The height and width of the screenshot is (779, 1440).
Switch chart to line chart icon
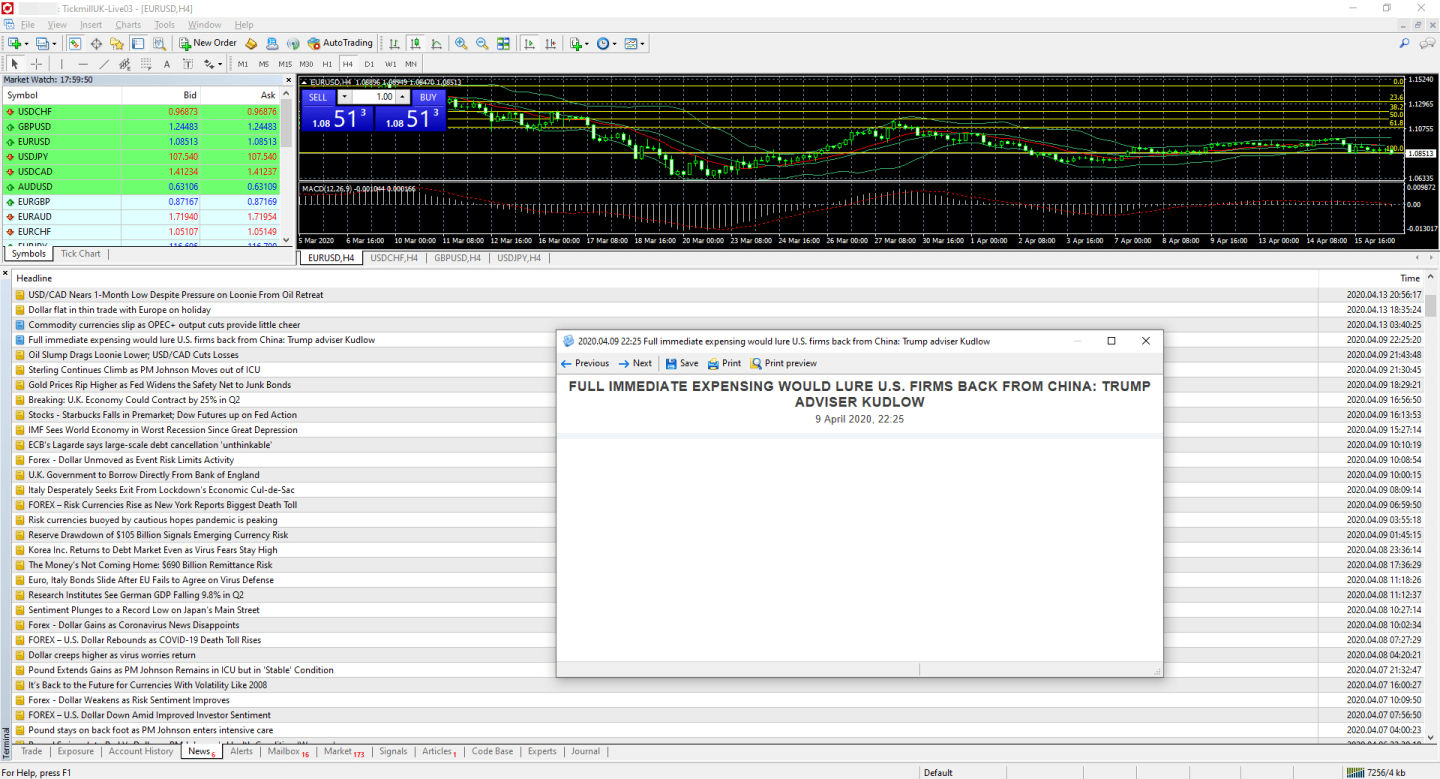point(436,43)
